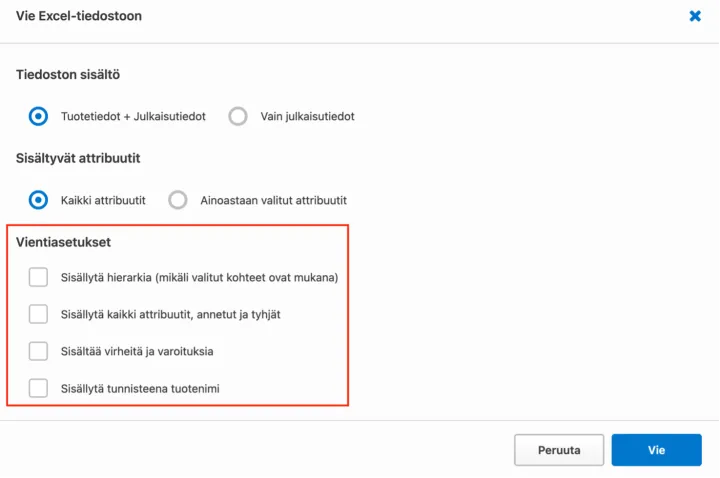This screenshot has width=720, height=478.
Task: Switch to "Ainoastaan valitut attribuutit" radio circle
Action: pyautogui.click(x=178, y=200)
